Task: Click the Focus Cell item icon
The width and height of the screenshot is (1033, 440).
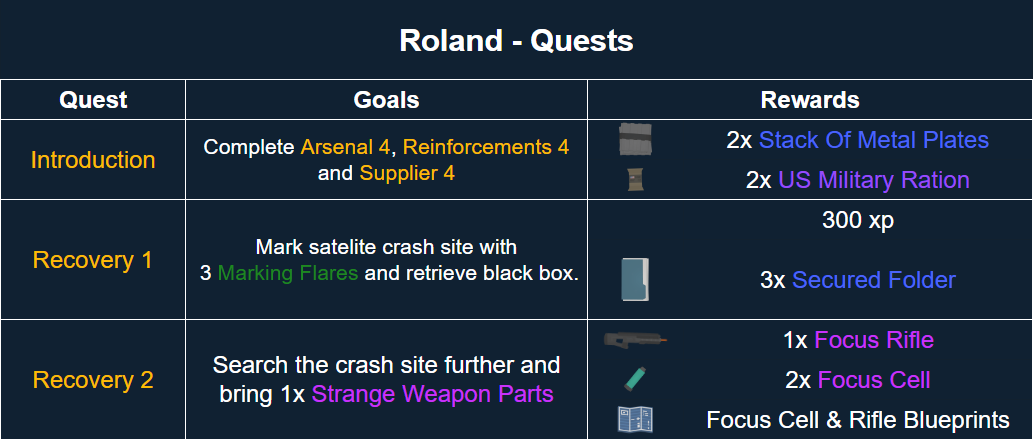Action: [x=635, y=379]
